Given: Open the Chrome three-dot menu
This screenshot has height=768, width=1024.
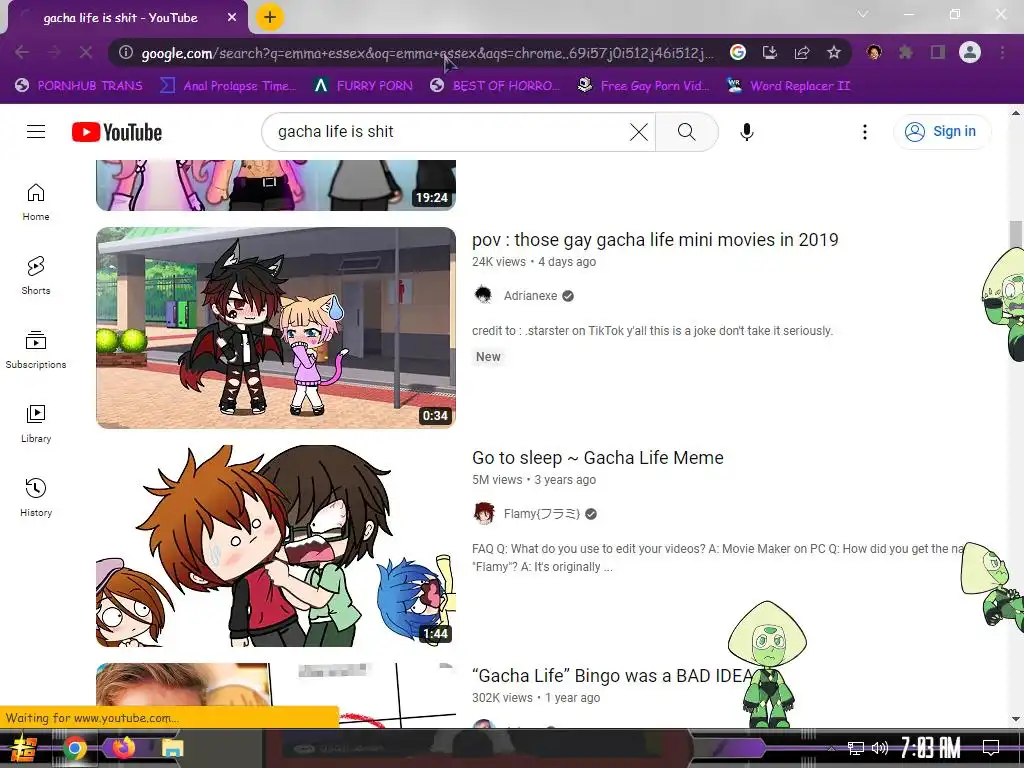Looking at the screenshot, I should tap(1002, 52).
